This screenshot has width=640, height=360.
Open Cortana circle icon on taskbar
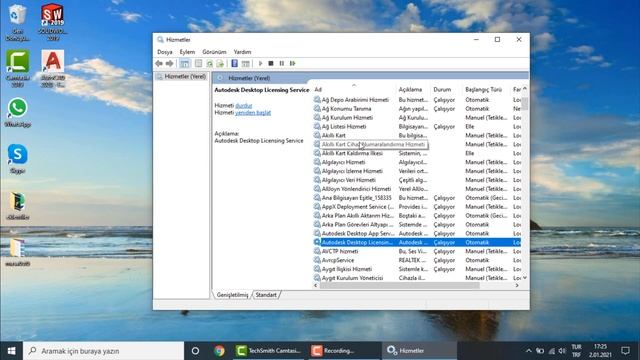coord(195,351)
